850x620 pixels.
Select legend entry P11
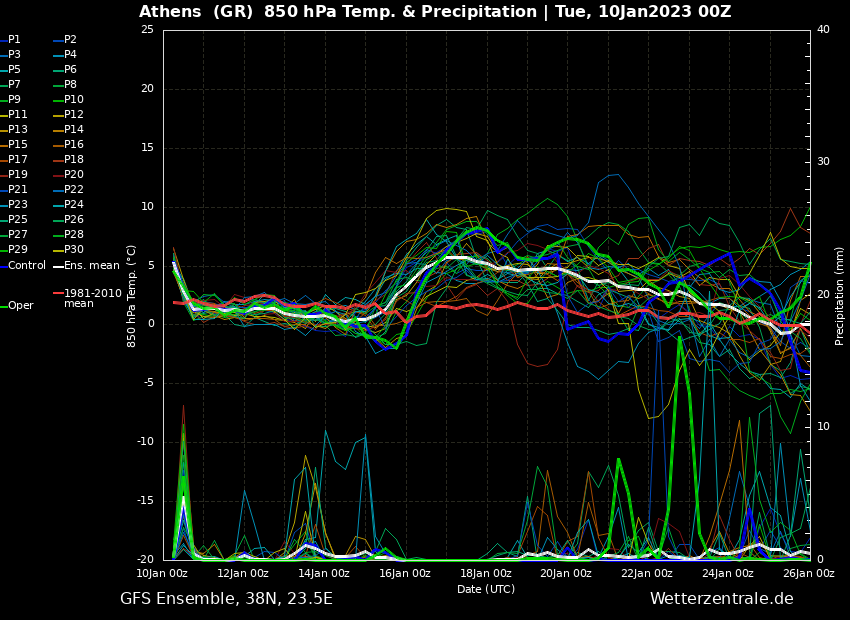coord(14,115)
